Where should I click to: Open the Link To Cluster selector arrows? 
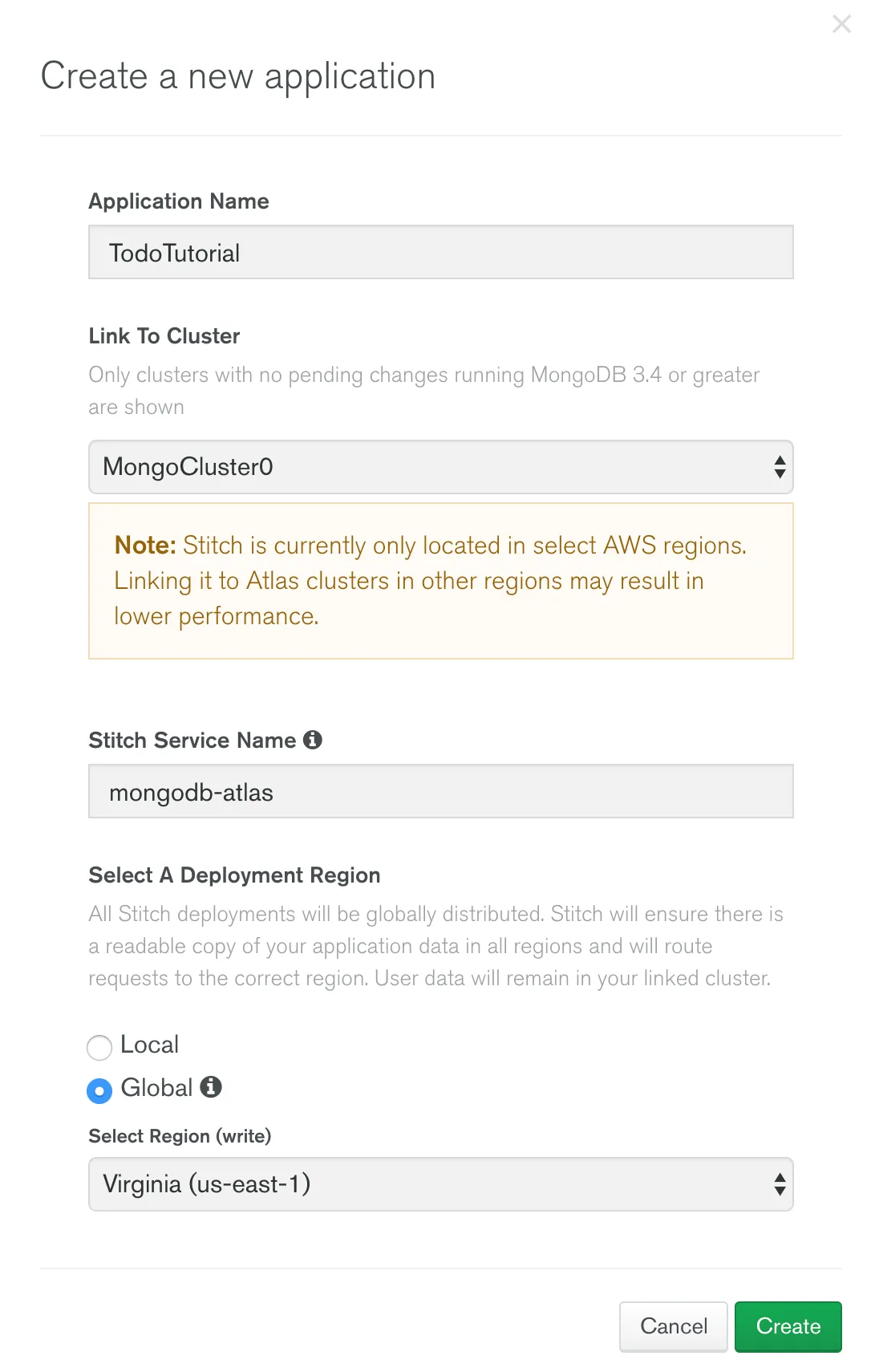[779, 467]
